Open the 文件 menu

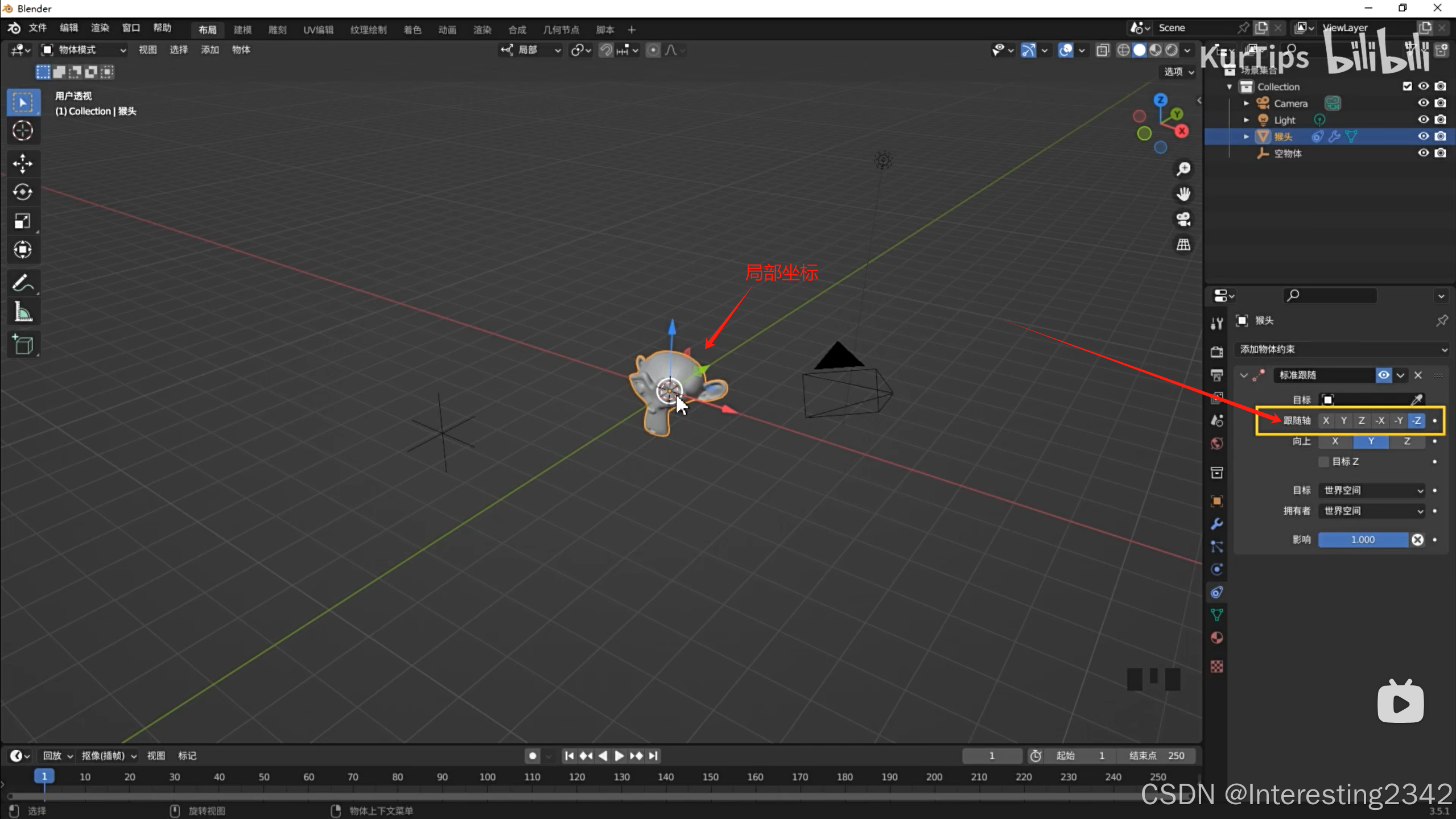tap(38, 28)
